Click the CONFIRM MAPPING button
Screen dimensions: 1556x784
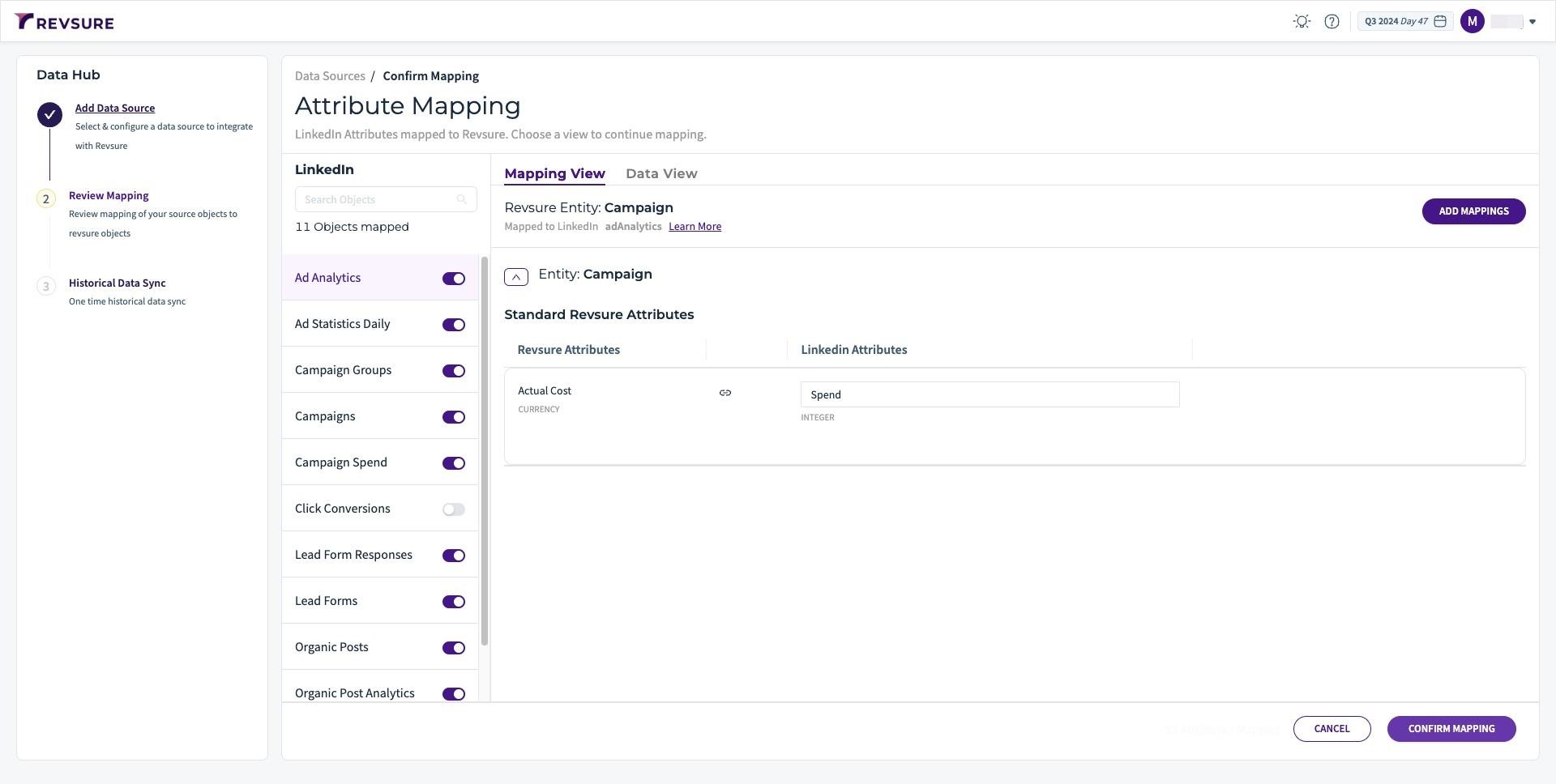tap(1451, 729)
